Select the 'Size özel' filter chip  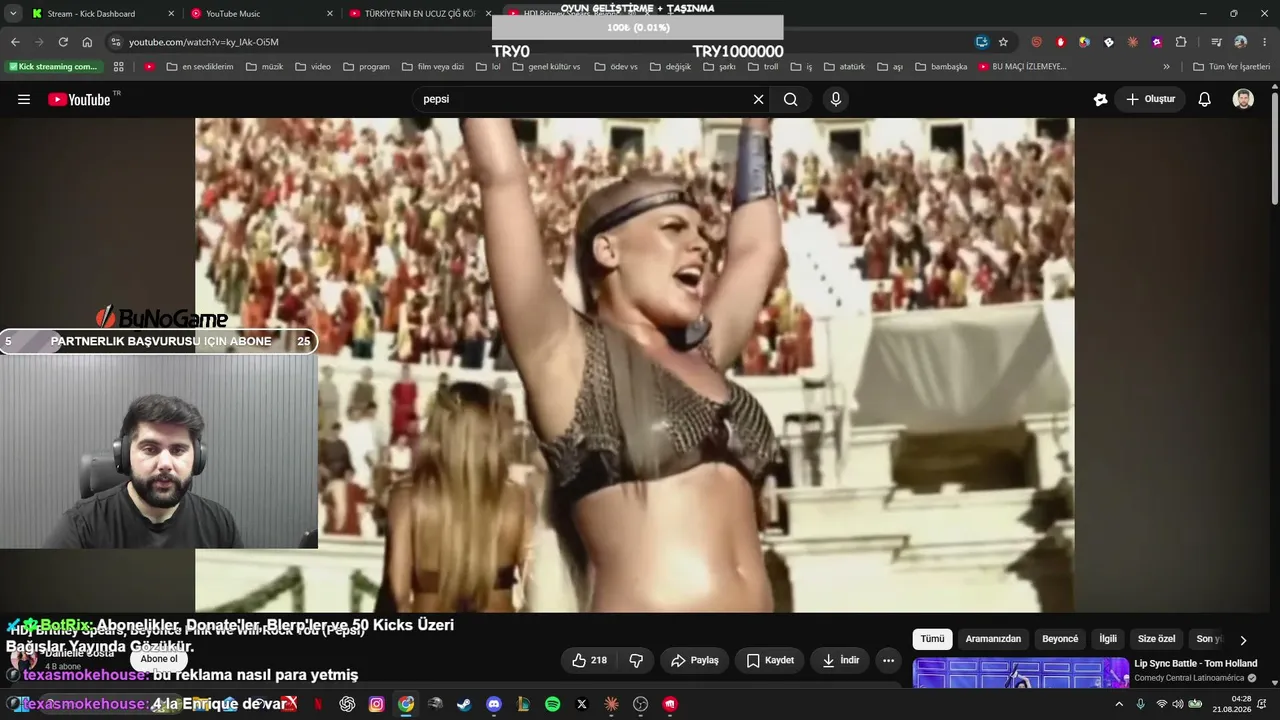coord(1157,639)
